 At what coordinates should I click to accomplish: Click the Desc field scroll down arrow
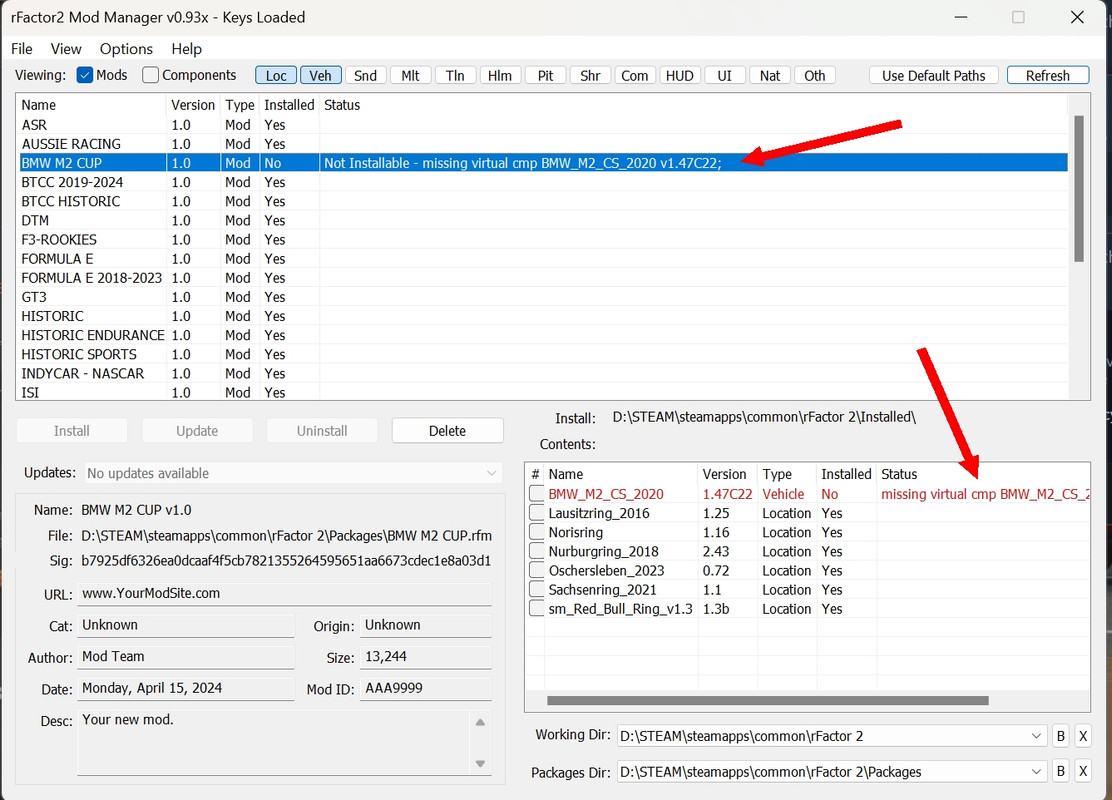pos(480,764)
